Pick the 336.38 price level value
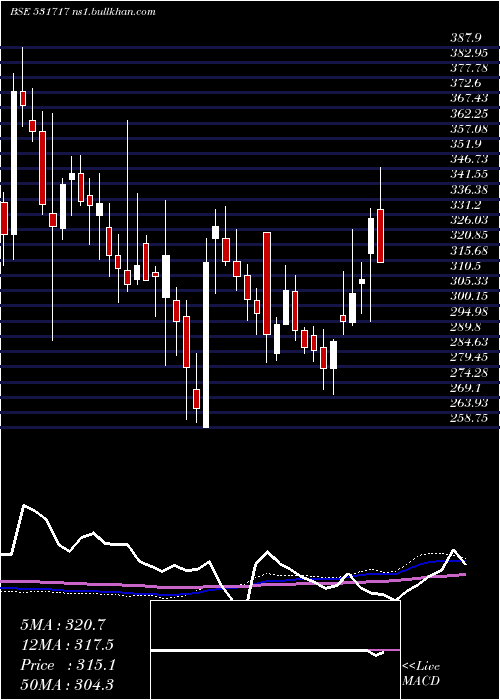Viewport: 500px width, 700px height. [x=469, y=190]
